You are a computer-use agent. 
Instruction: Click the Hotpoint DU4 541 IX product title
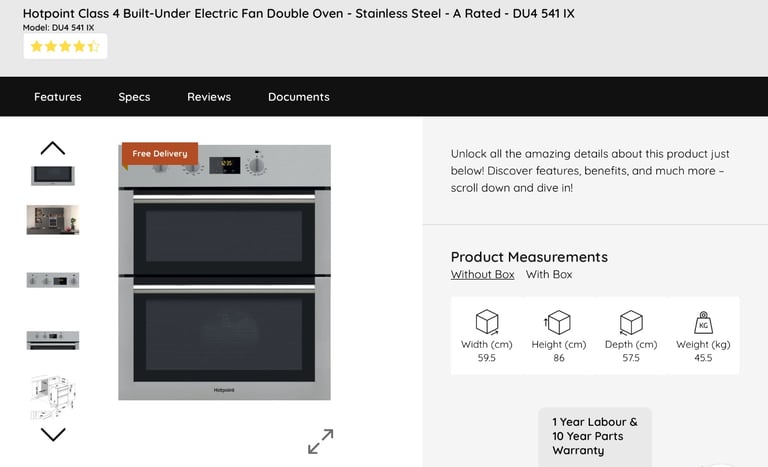(298, 13)
